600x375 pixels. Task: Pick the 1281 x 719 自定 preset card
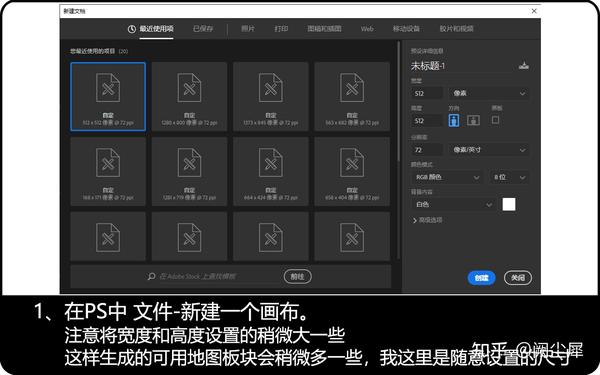tap(189, 171)
